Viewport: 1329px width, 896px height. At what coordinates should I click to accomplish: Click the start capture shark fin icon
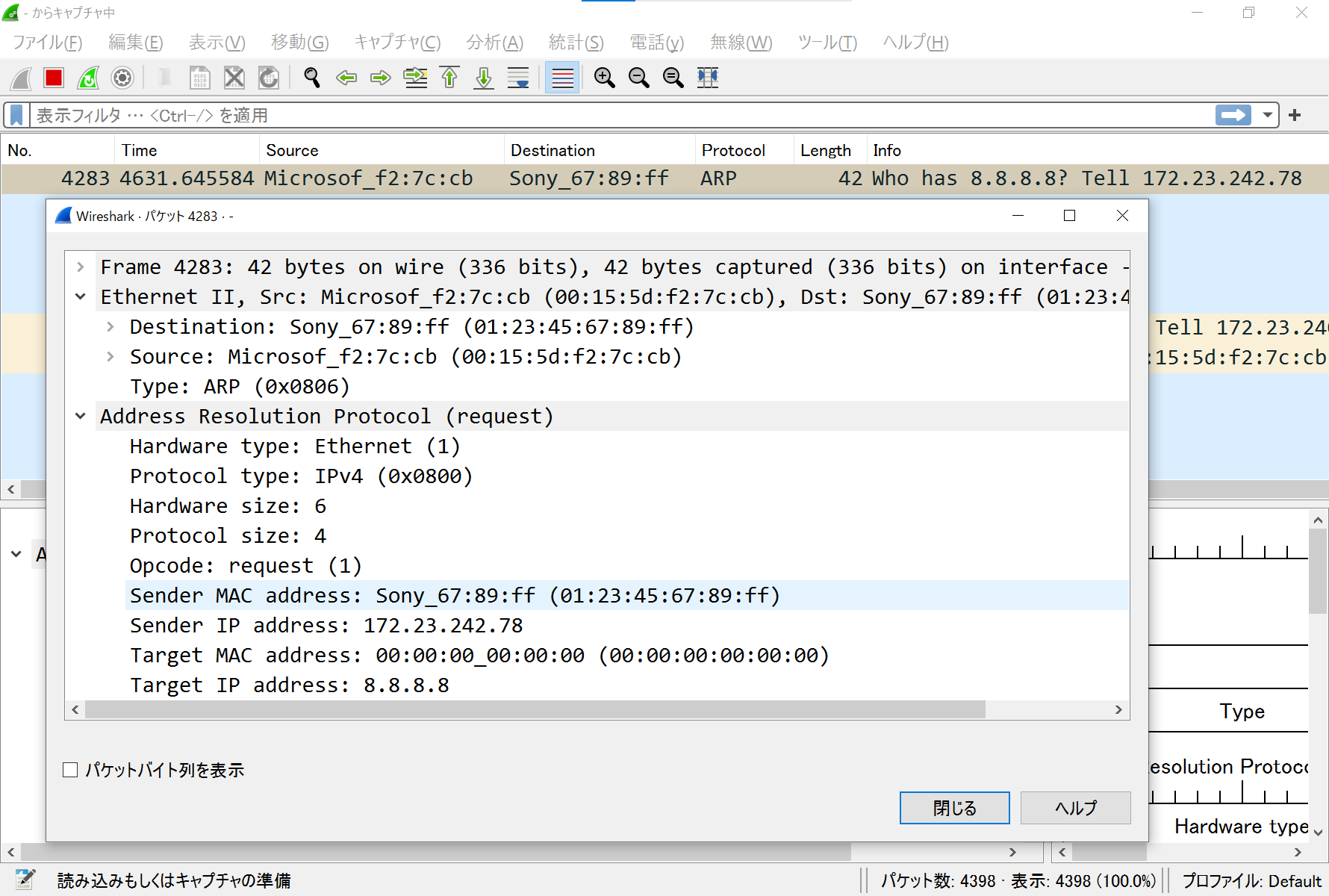[21, 78]
